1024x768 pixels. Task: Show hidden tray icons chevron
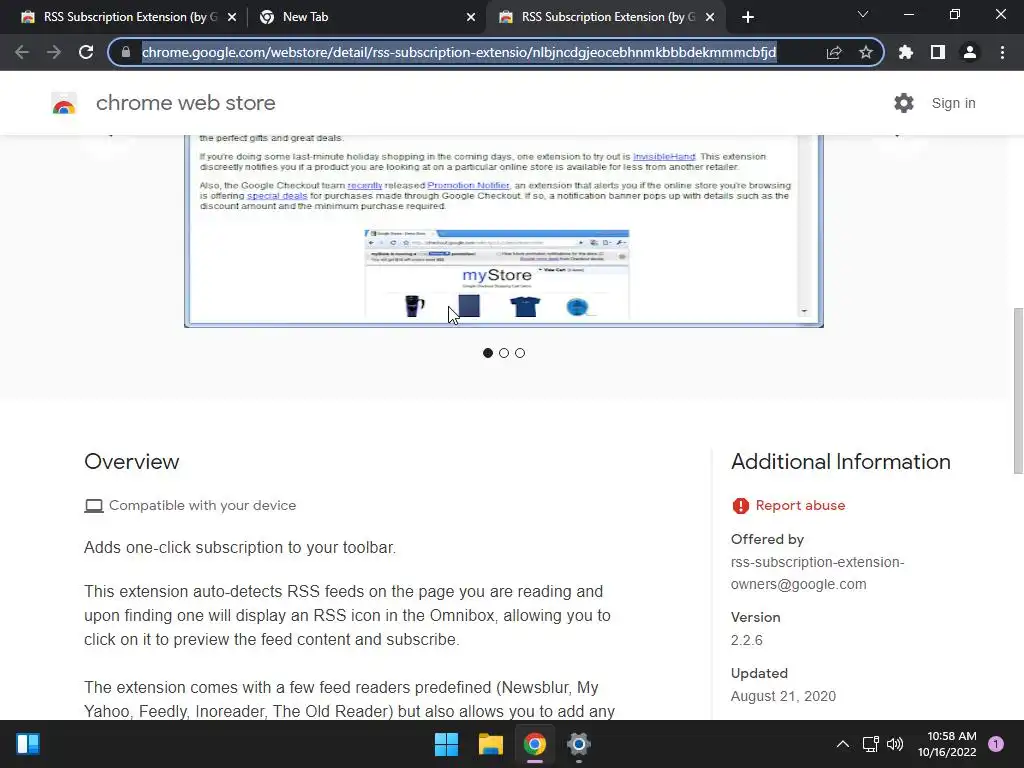pos(843,744)
